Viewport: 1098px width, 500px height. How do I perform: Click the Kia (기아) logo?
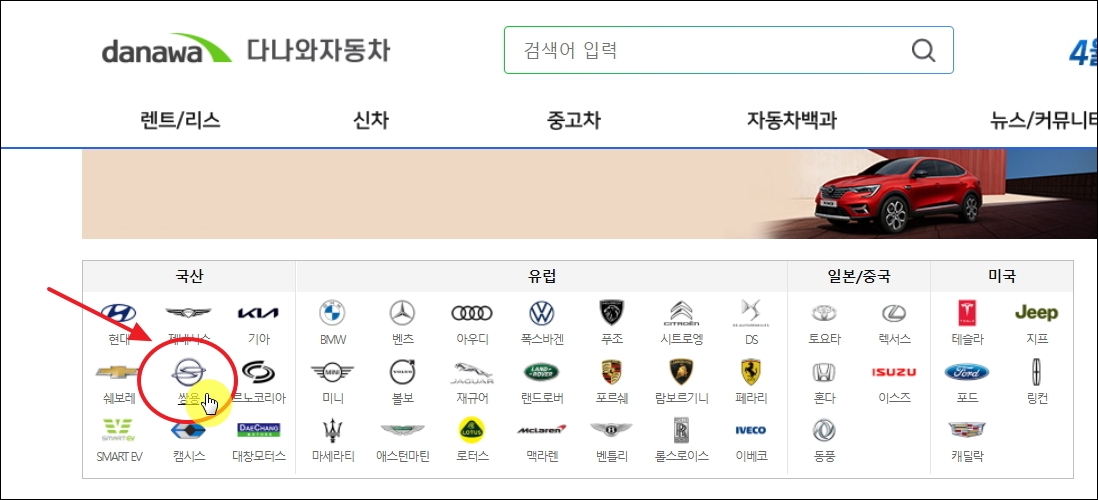tap(258, 313)
